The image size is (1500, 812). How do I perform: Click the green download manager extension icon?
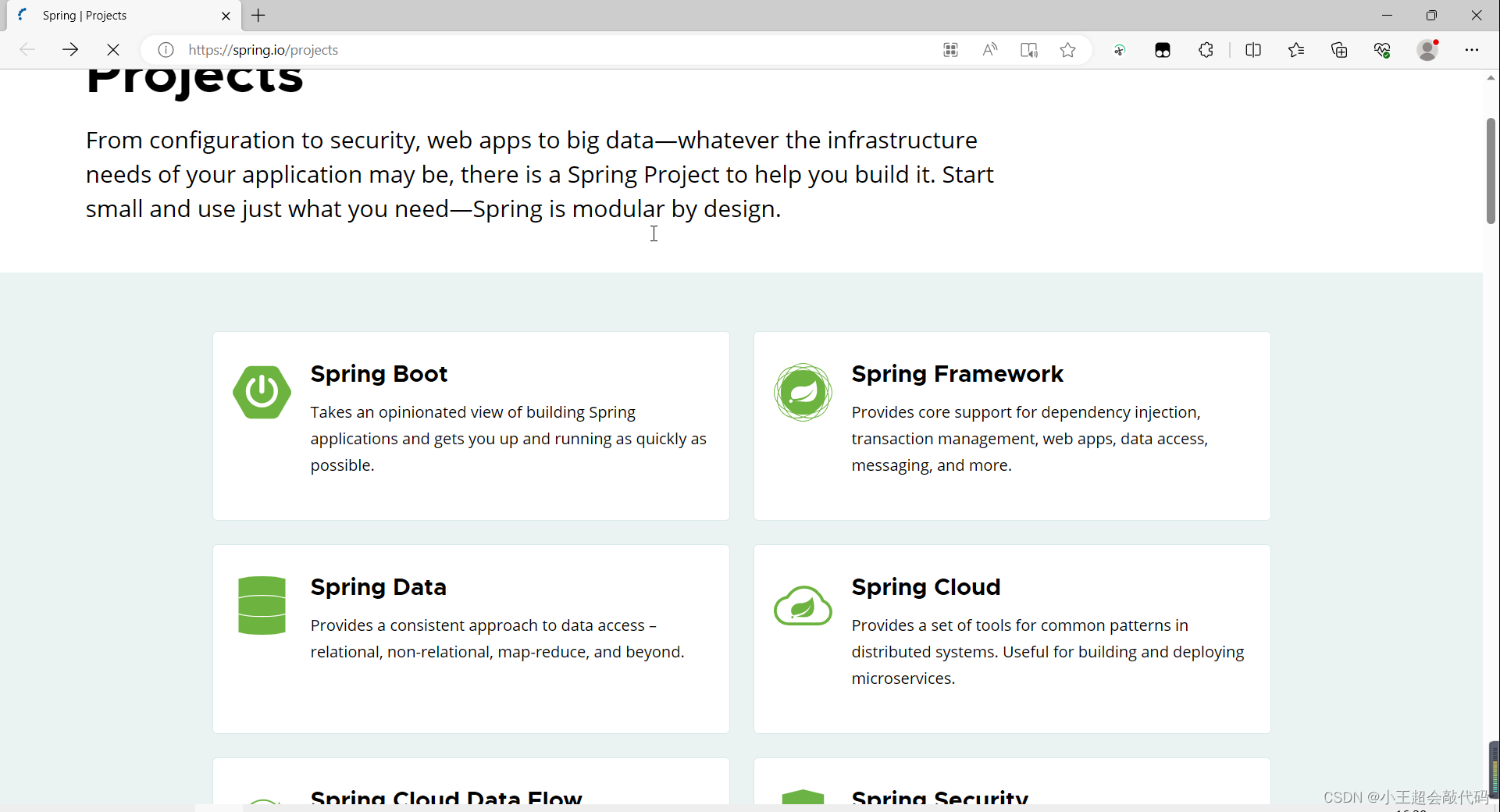(1120, 50)
